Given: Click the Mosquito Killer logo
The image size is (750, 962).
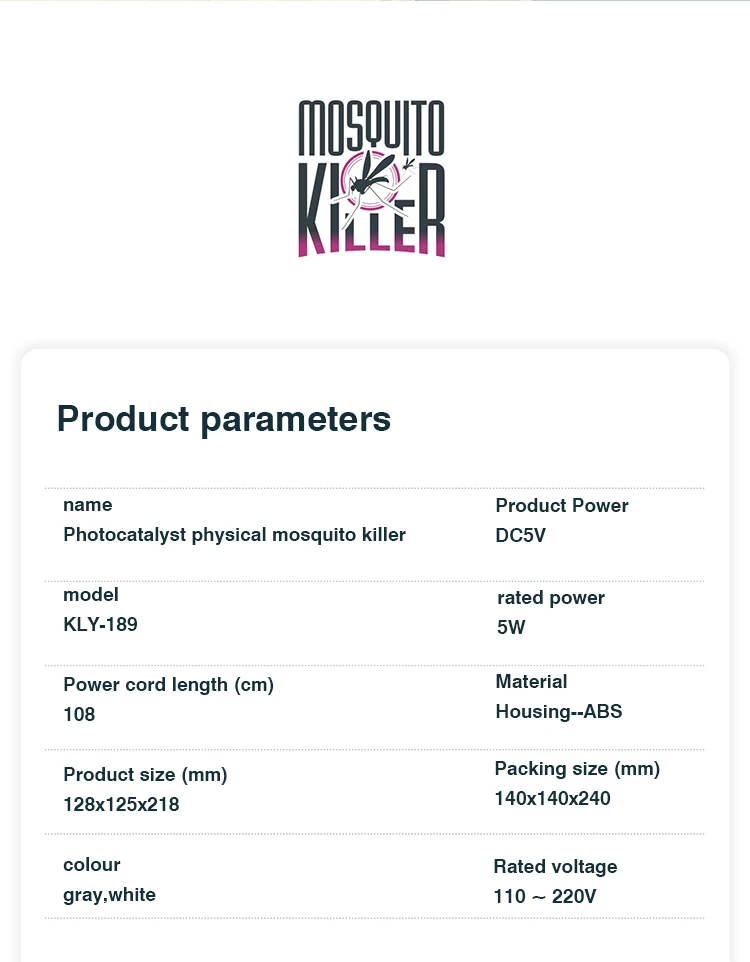Looking at the screenshot, I should pyautogui.click(x=372, y=178).
